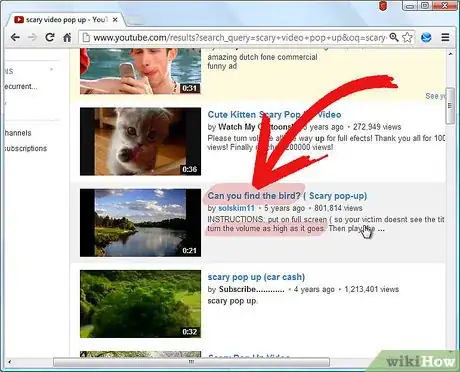Click the 'See y...' link at right
This screenshot has height=372, width=460.
pyautogui.click(x=435, y=96)
